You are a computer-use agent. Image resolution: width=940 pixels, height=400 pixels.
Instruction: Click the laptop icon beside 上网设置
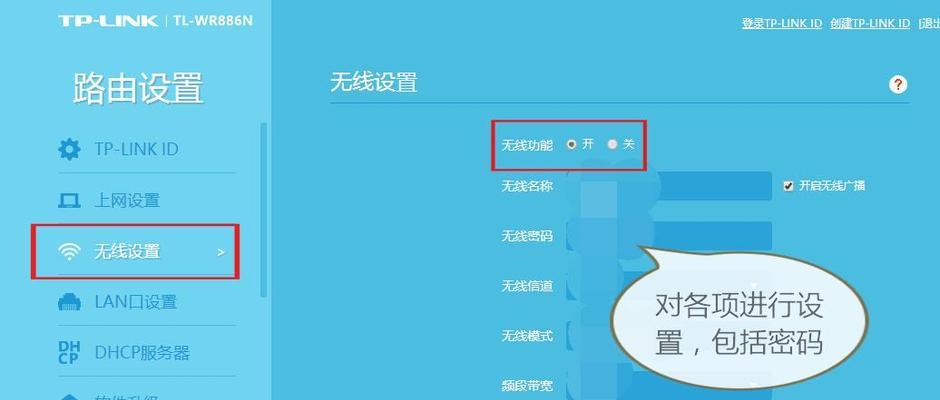tap(69, 200)
